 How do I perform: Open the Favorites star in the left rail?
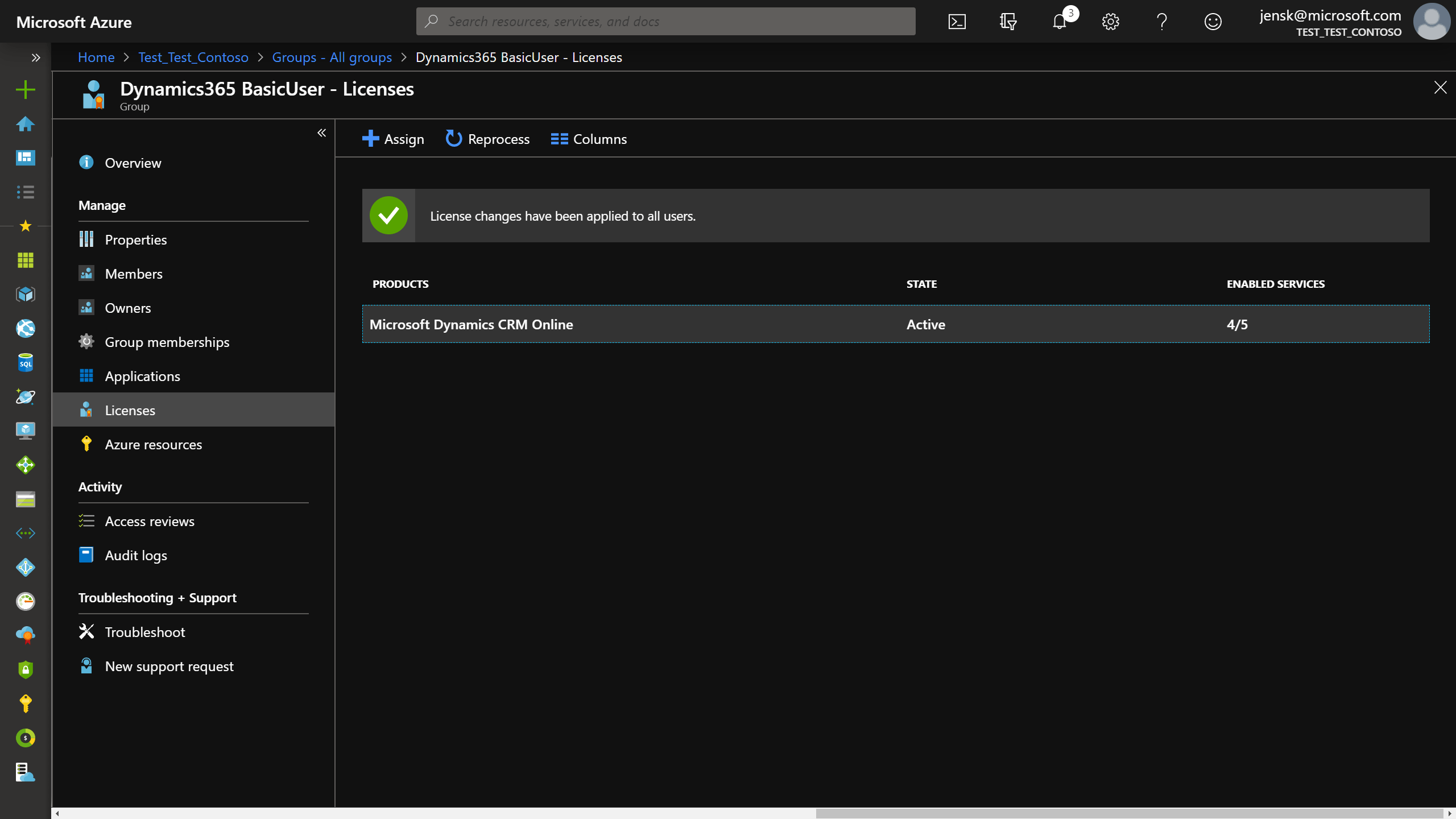click(x=26, y=226)
